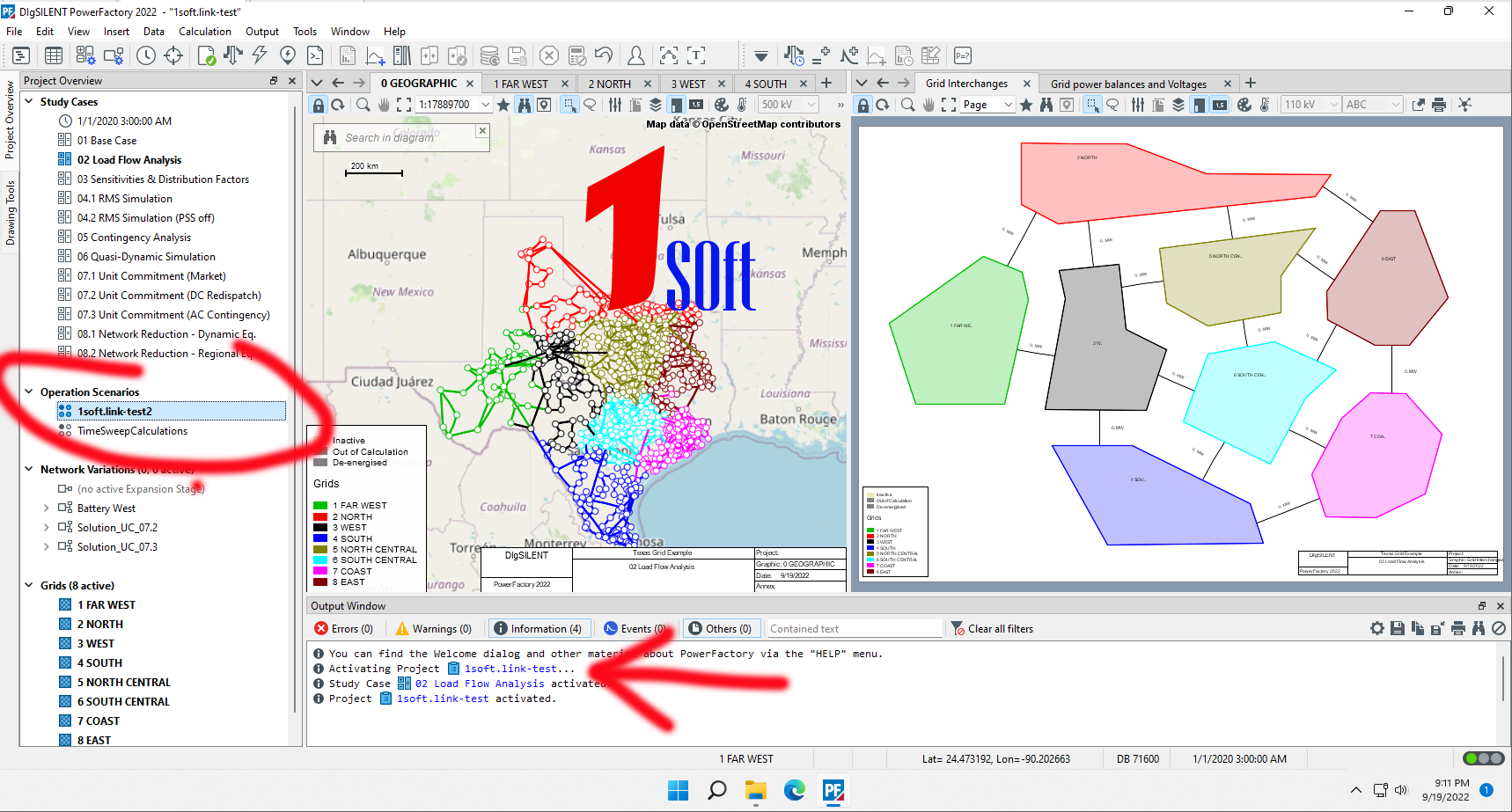This screenshot has width=1512, height=812.
Task: Click the Print icon in Grid Interchanges toolbar
Action: tap(1439, 105)
